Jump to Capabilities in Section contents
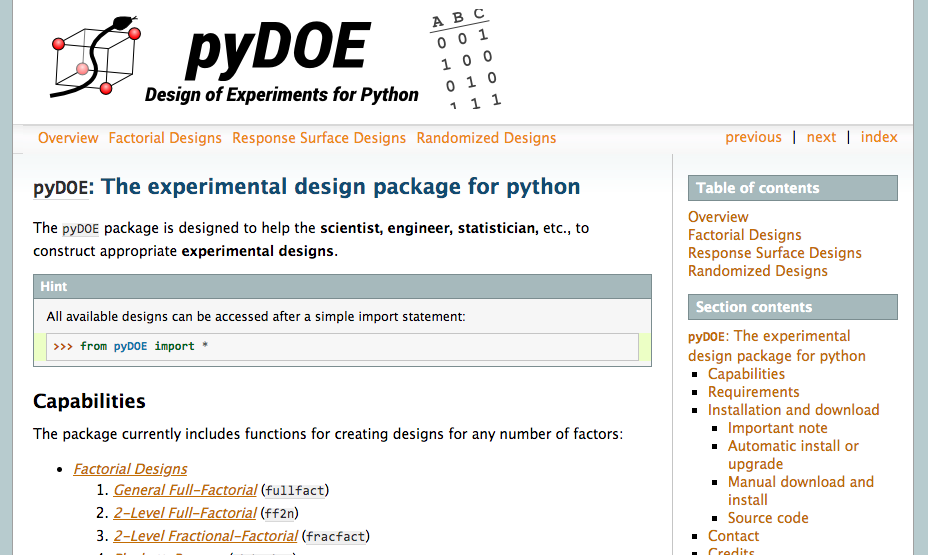The width and height of the screenshot is (928, 555). [x=746, y=374]
